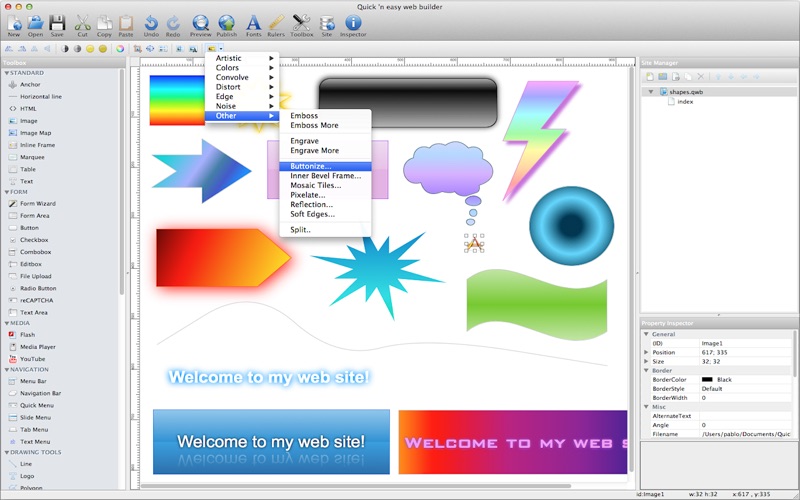This screenshot has height=500, width=800.
Task: Select the Radio Button form tool
Action: point(38,288)
